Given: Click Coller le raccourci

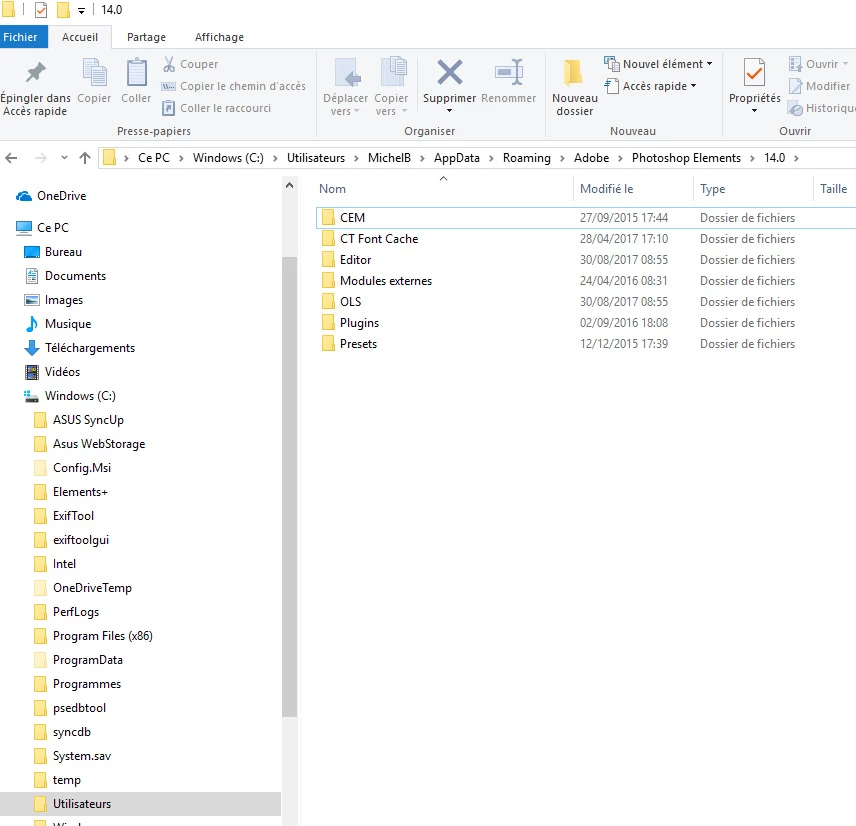Looking at the screenshot, I should tap(217, 108).
